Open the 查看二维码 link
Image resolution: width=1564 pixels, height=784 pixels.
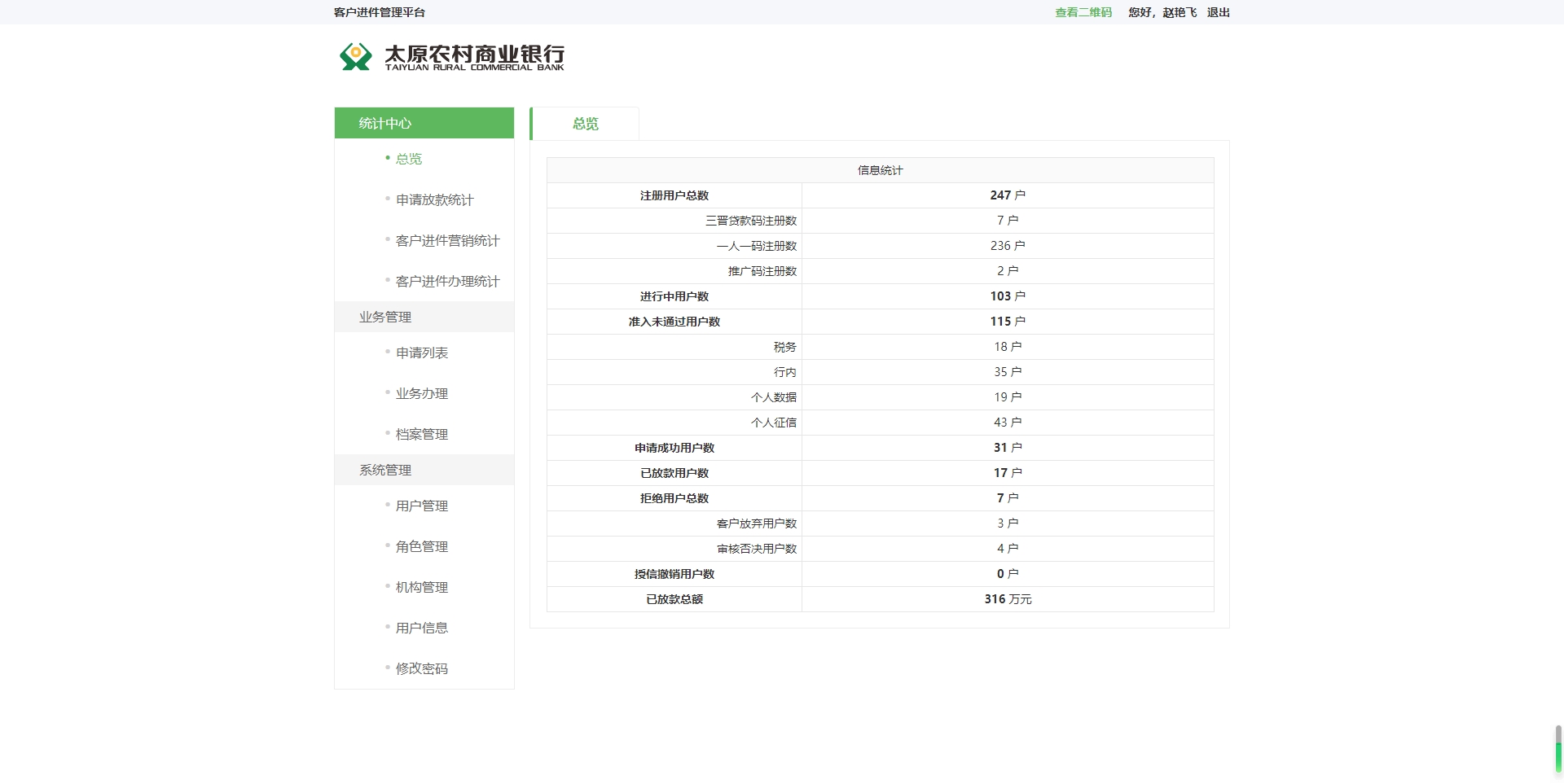[1083, 12]
